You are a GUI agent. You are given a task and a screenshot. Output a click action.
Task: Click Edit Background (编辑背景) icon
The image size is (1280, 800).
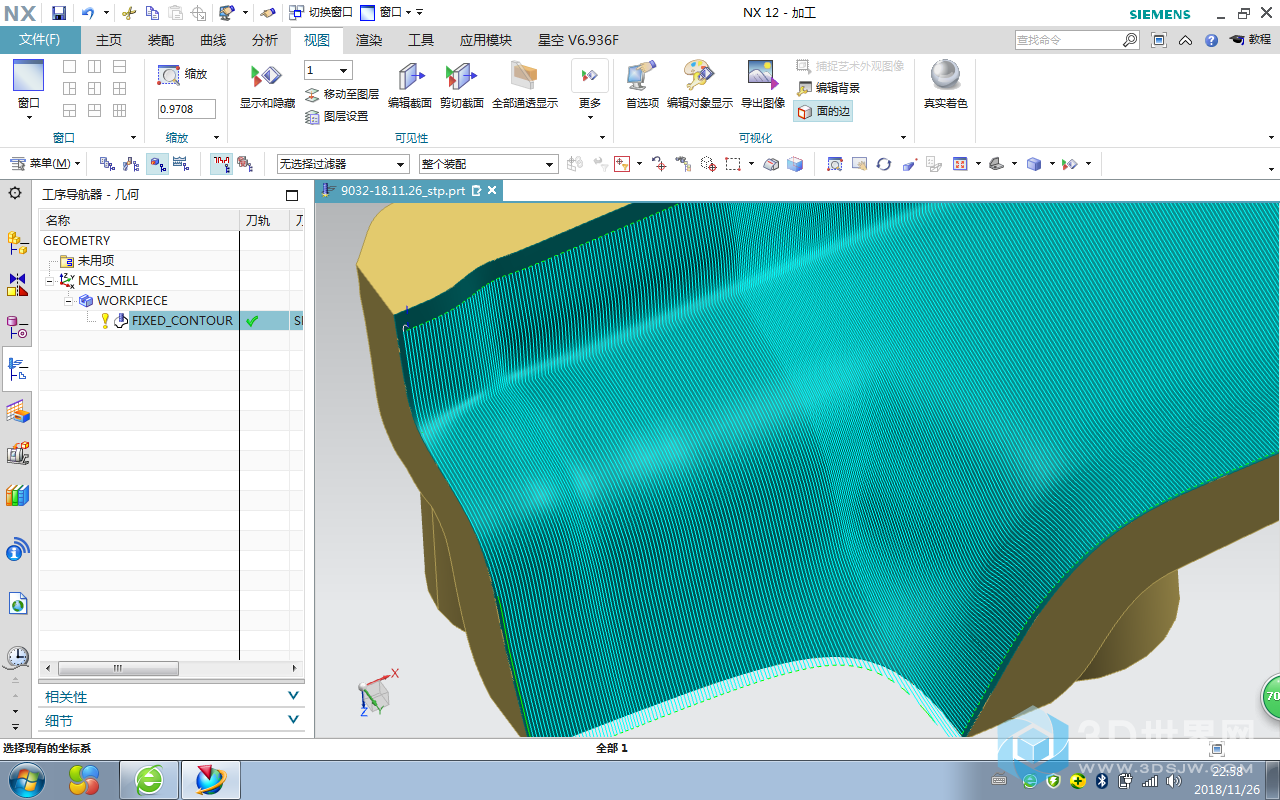(x=804, y=88)
